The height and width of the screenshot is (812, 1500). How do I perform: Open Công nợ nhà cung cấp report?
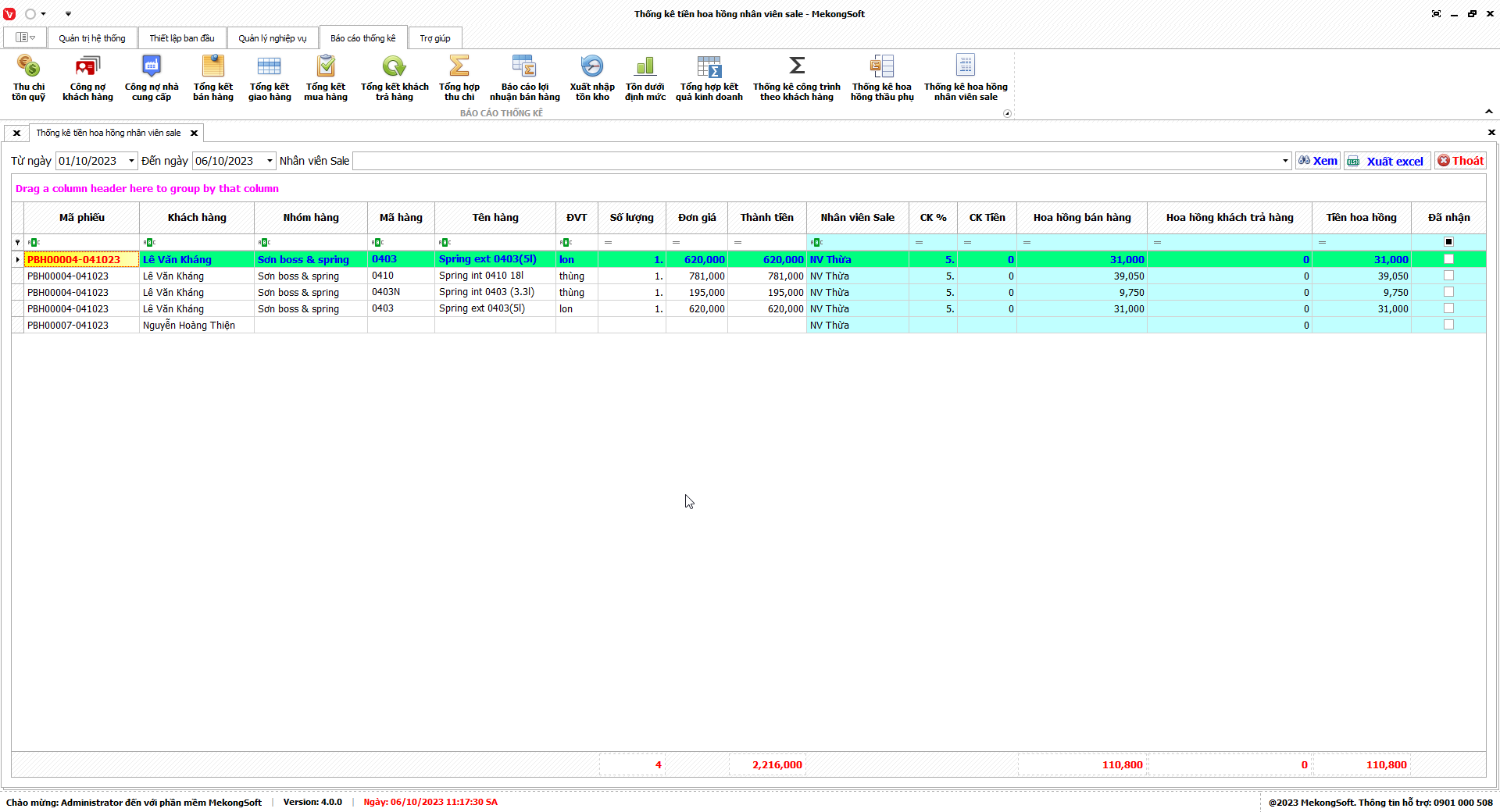point(152,78)
